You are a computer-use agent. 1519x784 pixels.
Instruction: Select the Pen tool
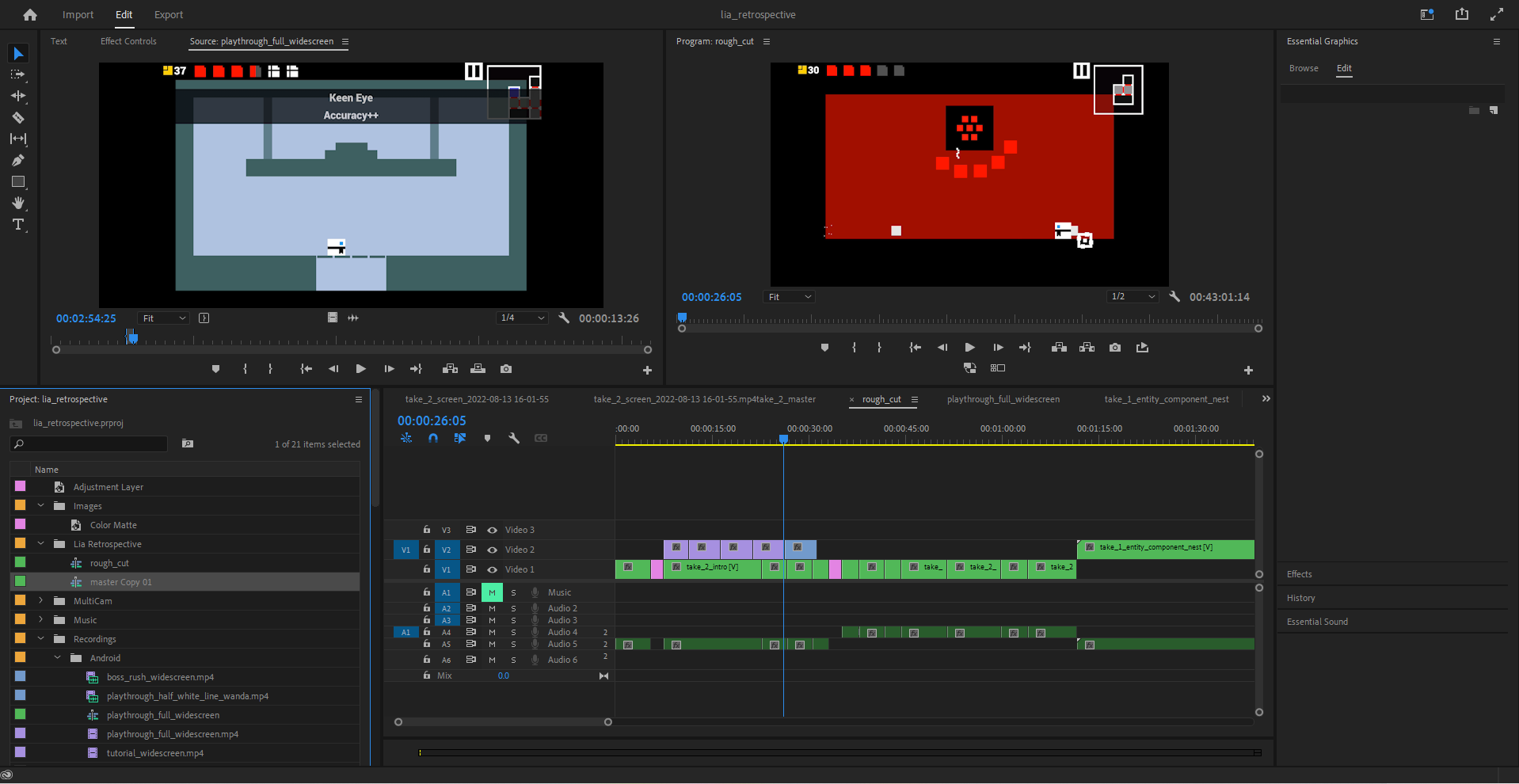point(18,160)
